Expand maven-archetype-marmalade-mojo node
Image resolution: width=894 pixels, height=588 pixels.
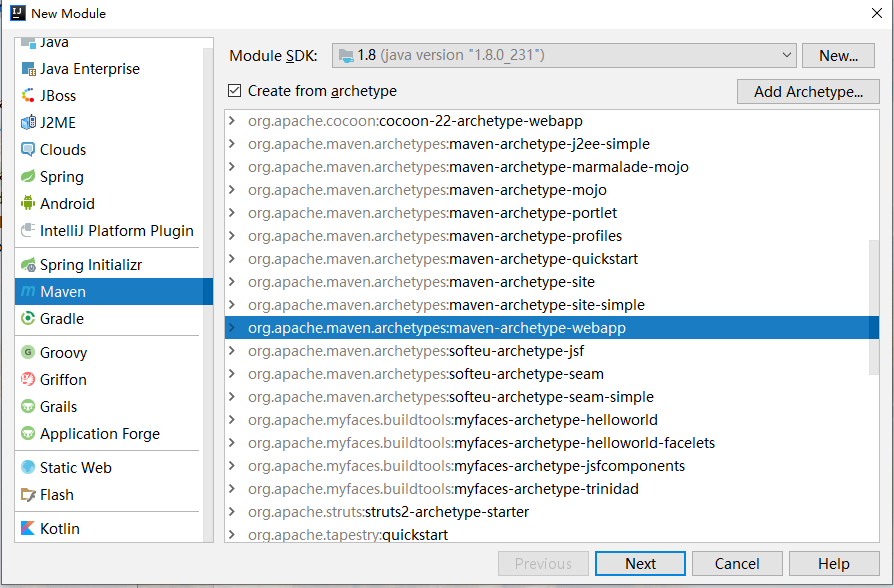point(231,167)
